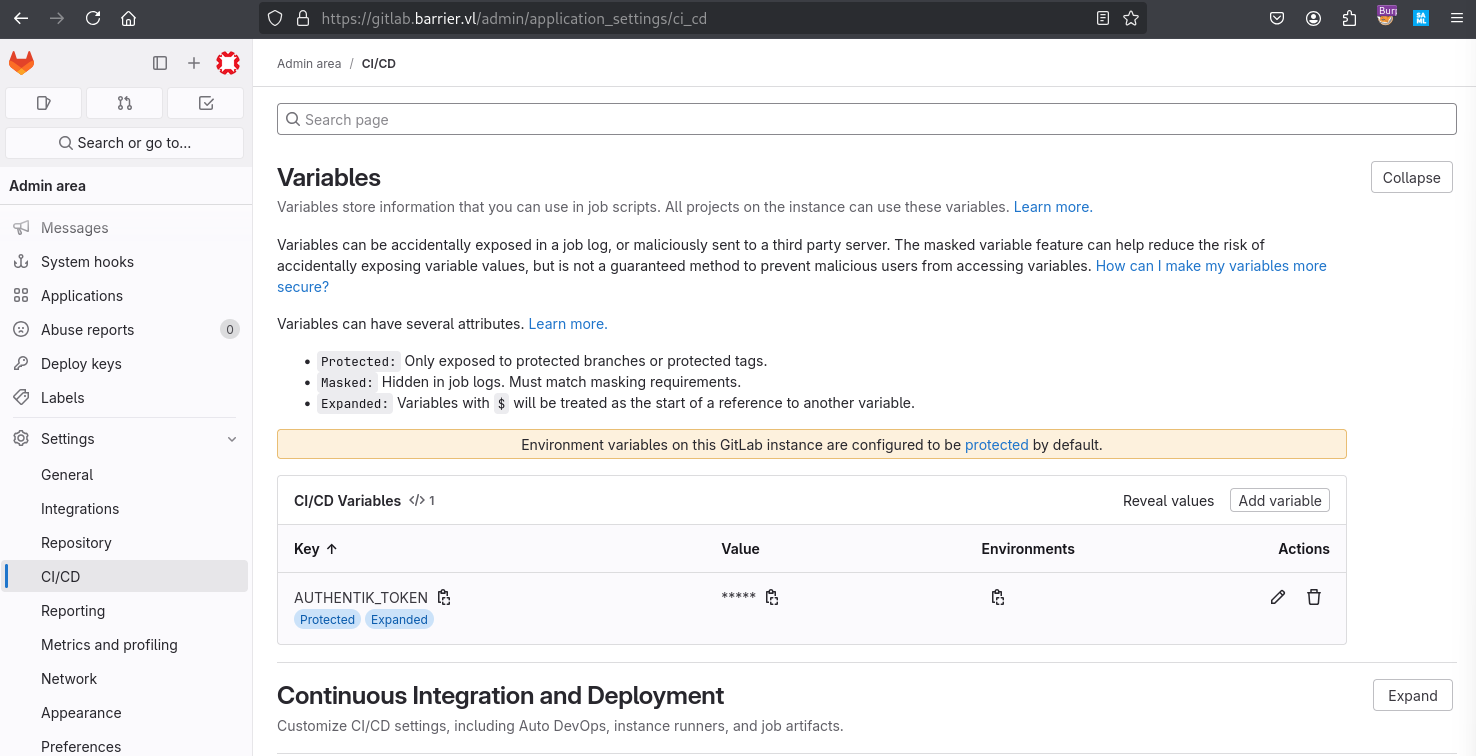1476x756 pixels.
Task: Click the Add variable button
Action: (x=1280, y=501)
